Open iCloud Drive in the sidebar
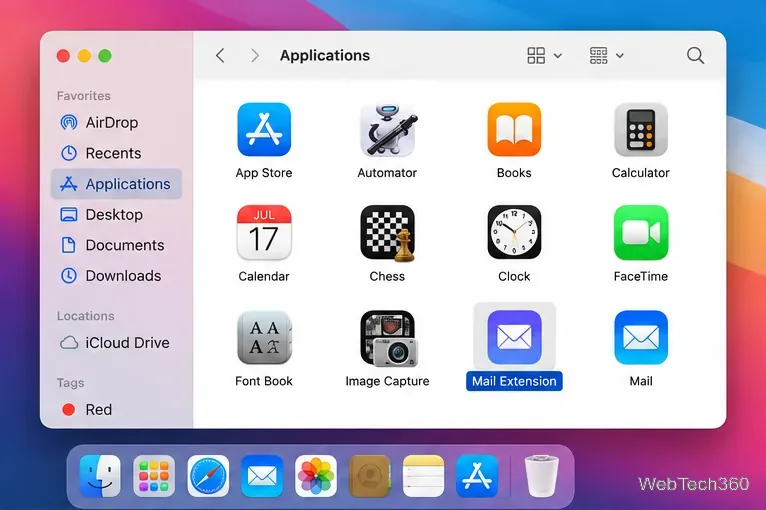Viewport: 766px width, 510px height. 116,342
